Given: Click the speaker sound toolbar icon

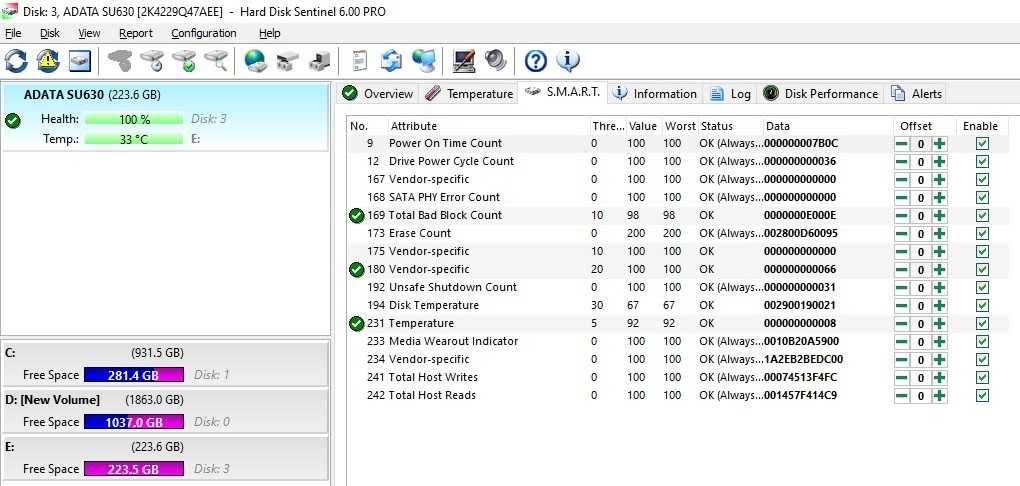Looking at the screenshot, I should pos(495,61).
